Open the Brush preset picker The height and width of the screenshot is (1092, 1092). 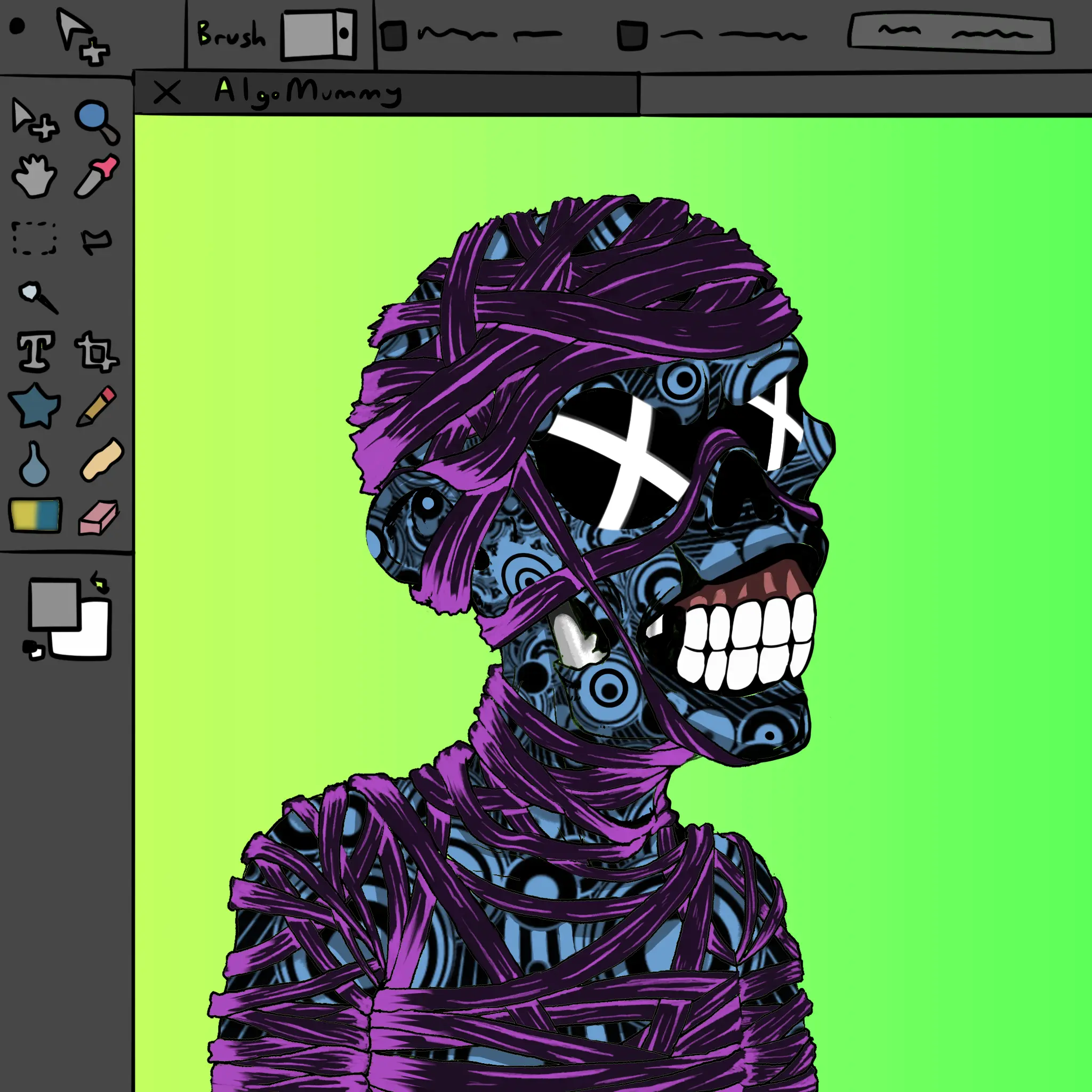click(x=319, y=34)
